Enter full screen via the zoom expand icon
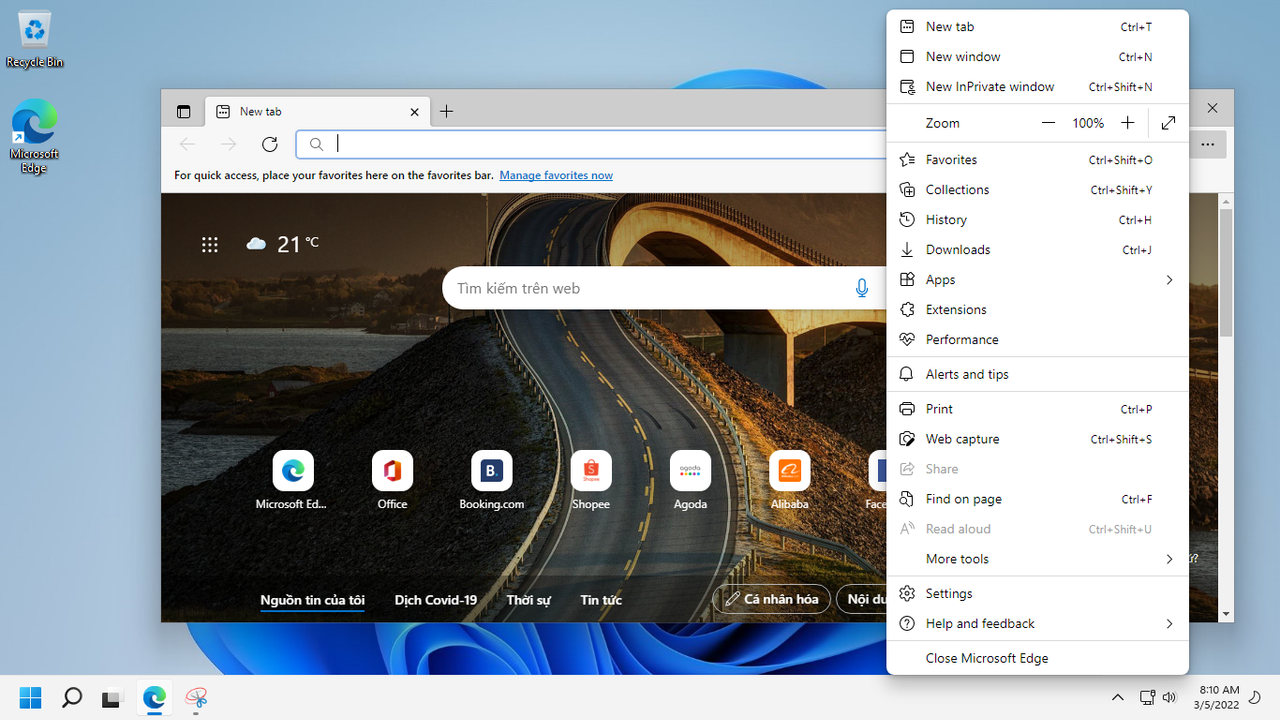1280x720 pixels. (1168, 122)
